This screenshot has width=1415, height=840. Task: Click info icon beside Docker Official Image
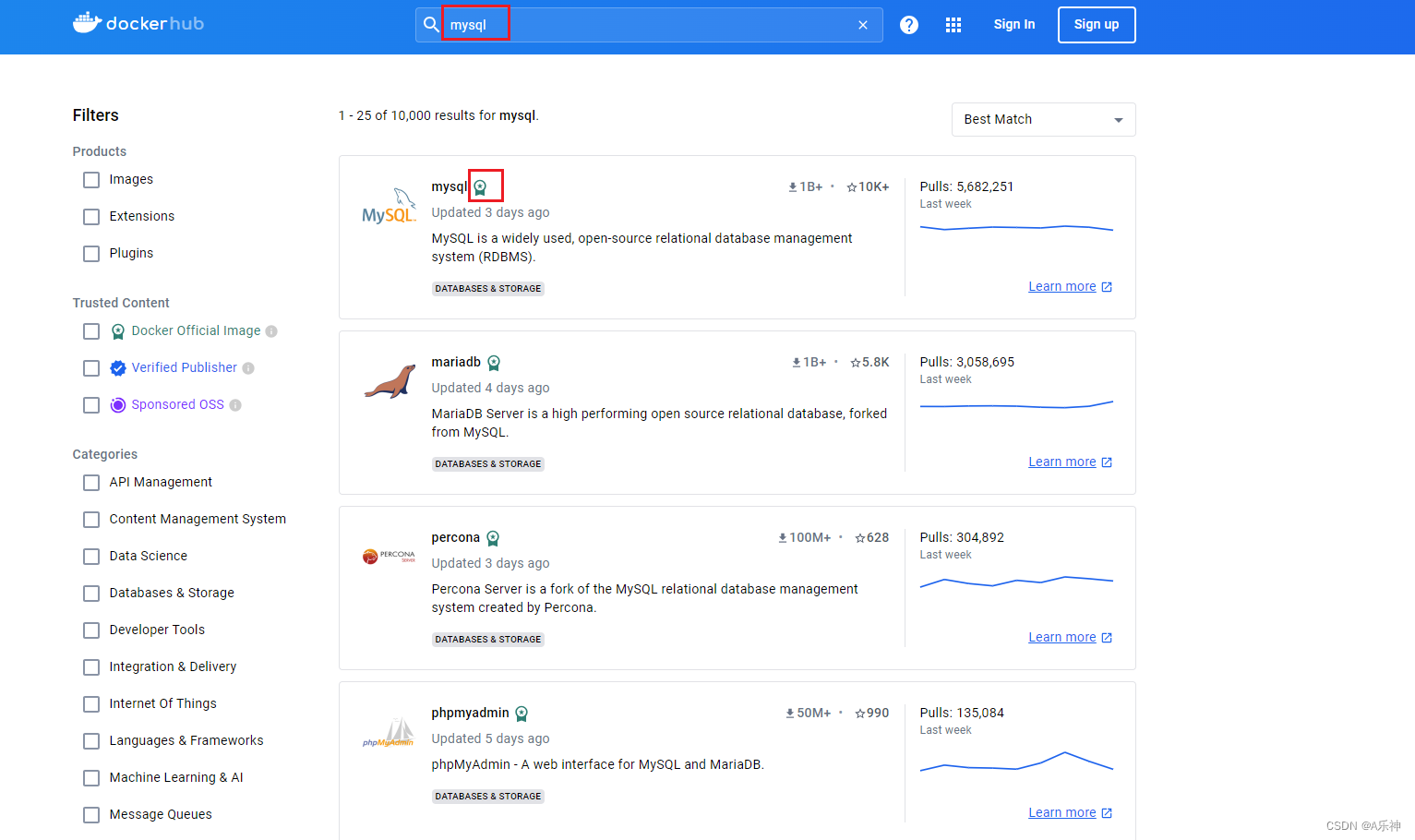click(x=271, y=331)
